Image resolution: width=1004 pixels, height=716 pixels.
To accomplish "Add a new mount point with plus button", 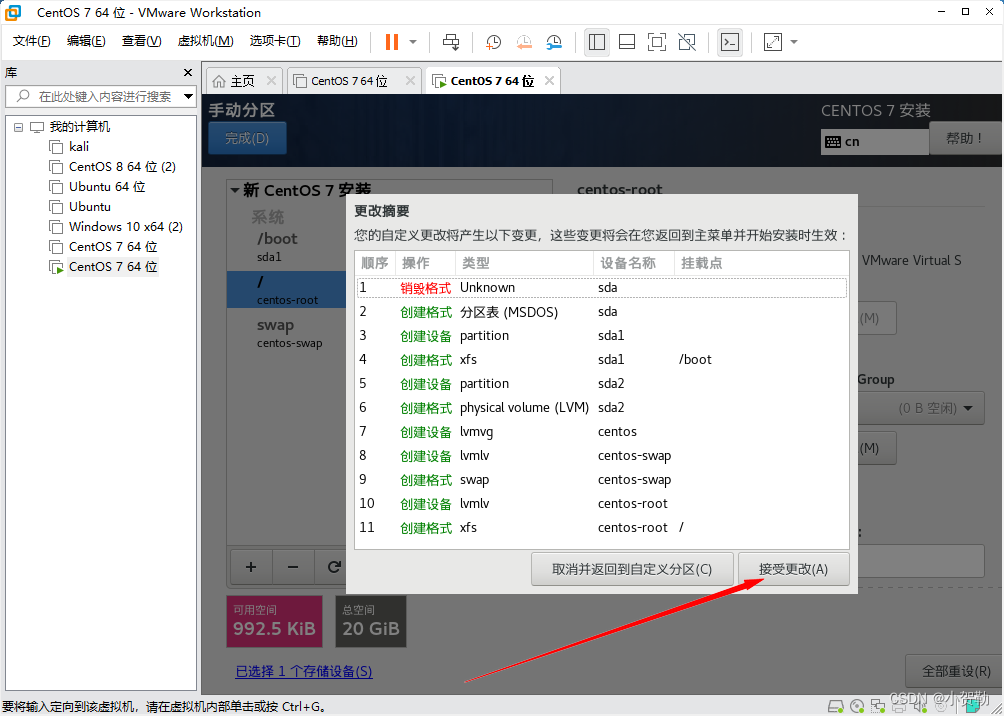I will point(251,567).
